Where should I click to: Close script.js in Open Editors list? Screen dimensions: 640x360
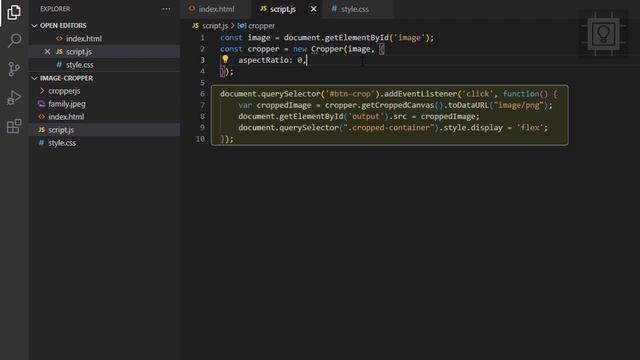point(47,52)
